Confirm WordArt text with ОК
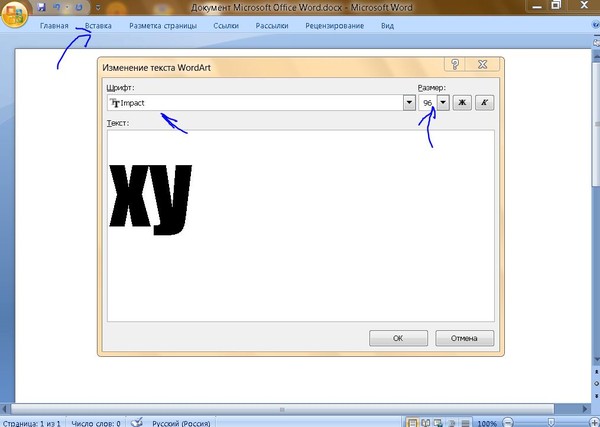Viewport: 600px width, 427px height. click(398, 338)
